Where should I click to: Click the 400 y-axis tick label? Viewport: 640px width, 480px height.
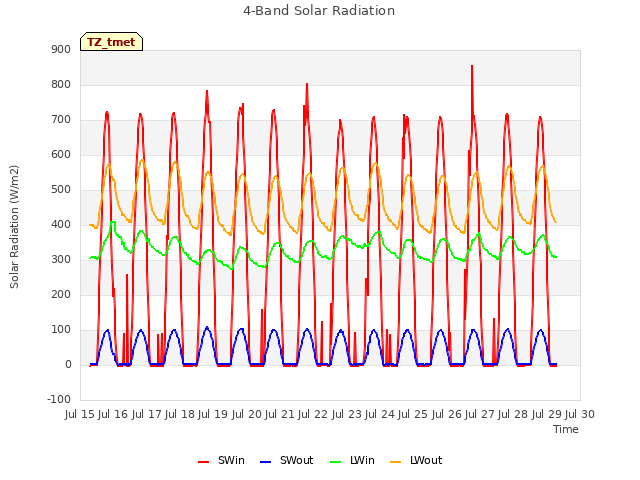(61, 224)
